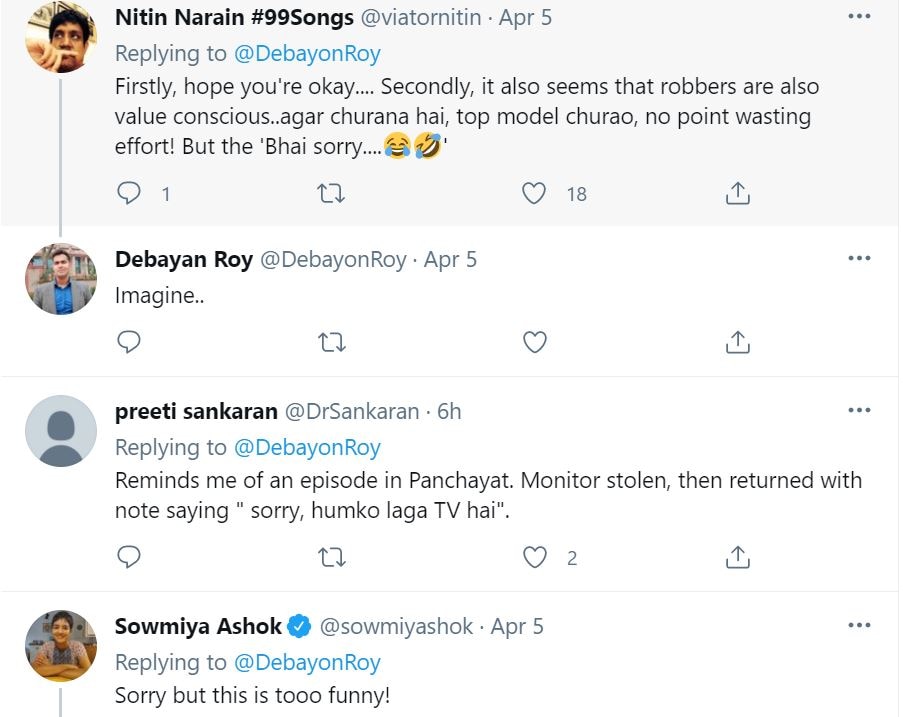Share Nitin Narain's tweet
This screenshot has width=903, height=717.
pos(737,193)
